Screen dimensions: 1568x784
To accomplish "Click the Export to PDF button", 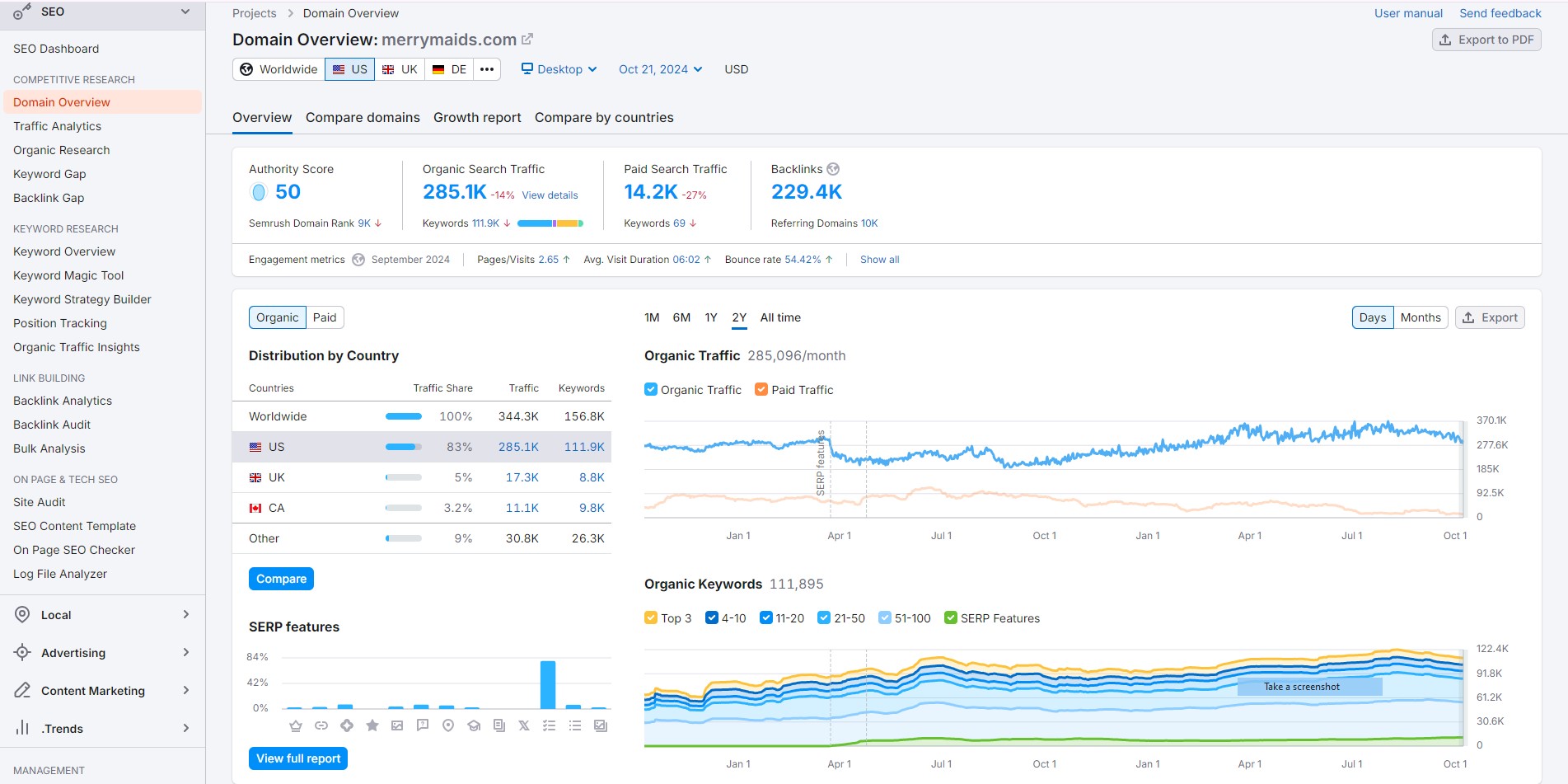I will (1486, 40).
